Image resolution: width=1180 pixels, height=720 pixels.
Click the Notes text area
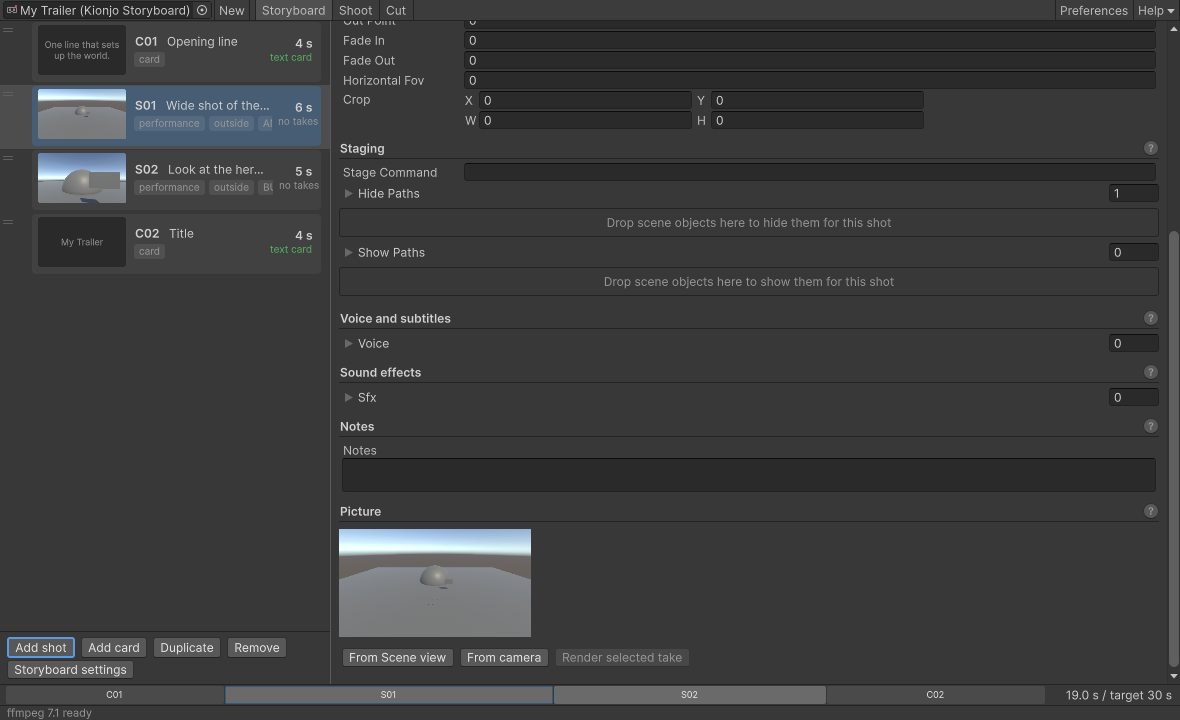tap(749, 475)
